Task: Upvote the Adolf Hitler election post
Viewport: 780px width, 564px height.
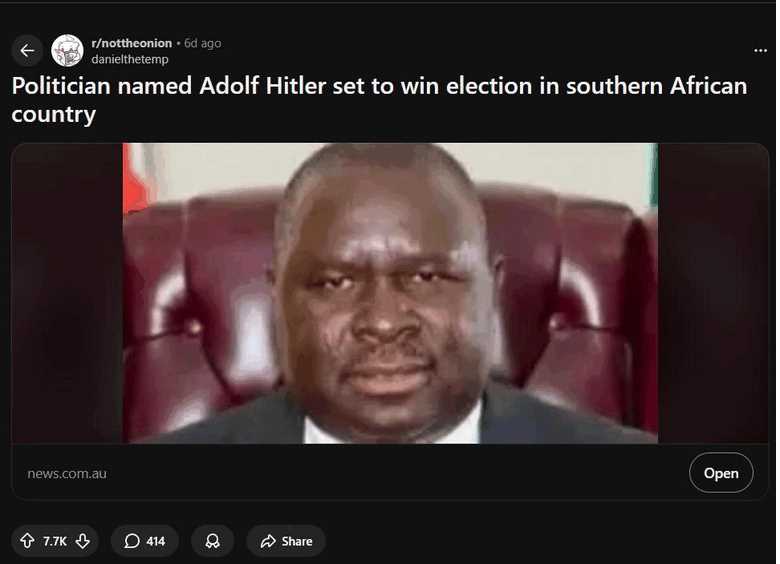Action: (27, 541)
